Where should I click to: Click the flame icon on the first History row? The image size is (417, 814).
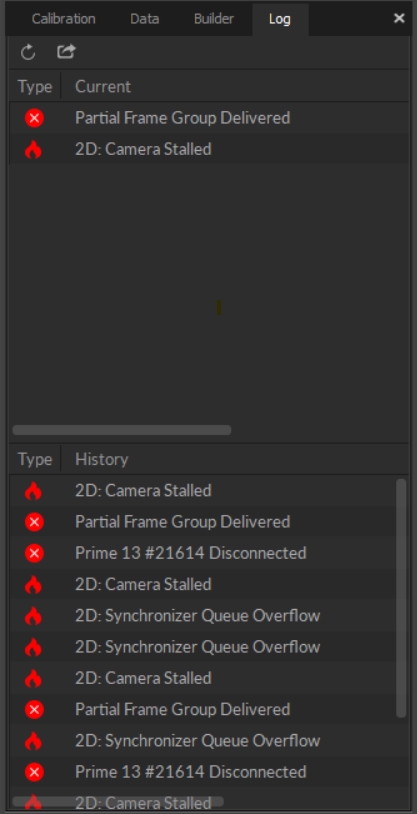click(x=33, y=491)
